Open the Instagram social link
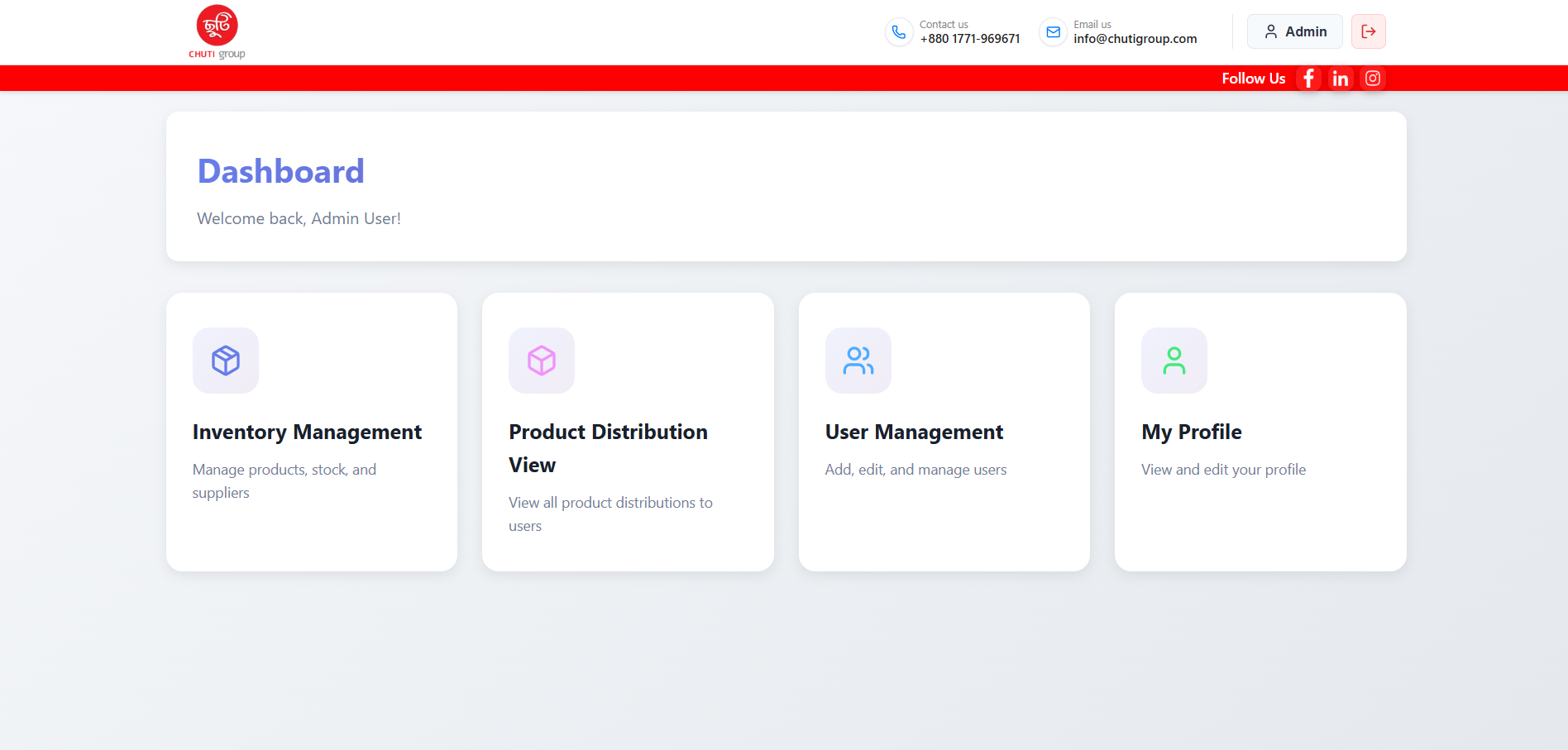The image size is (1568, 750). point(1373,79)
